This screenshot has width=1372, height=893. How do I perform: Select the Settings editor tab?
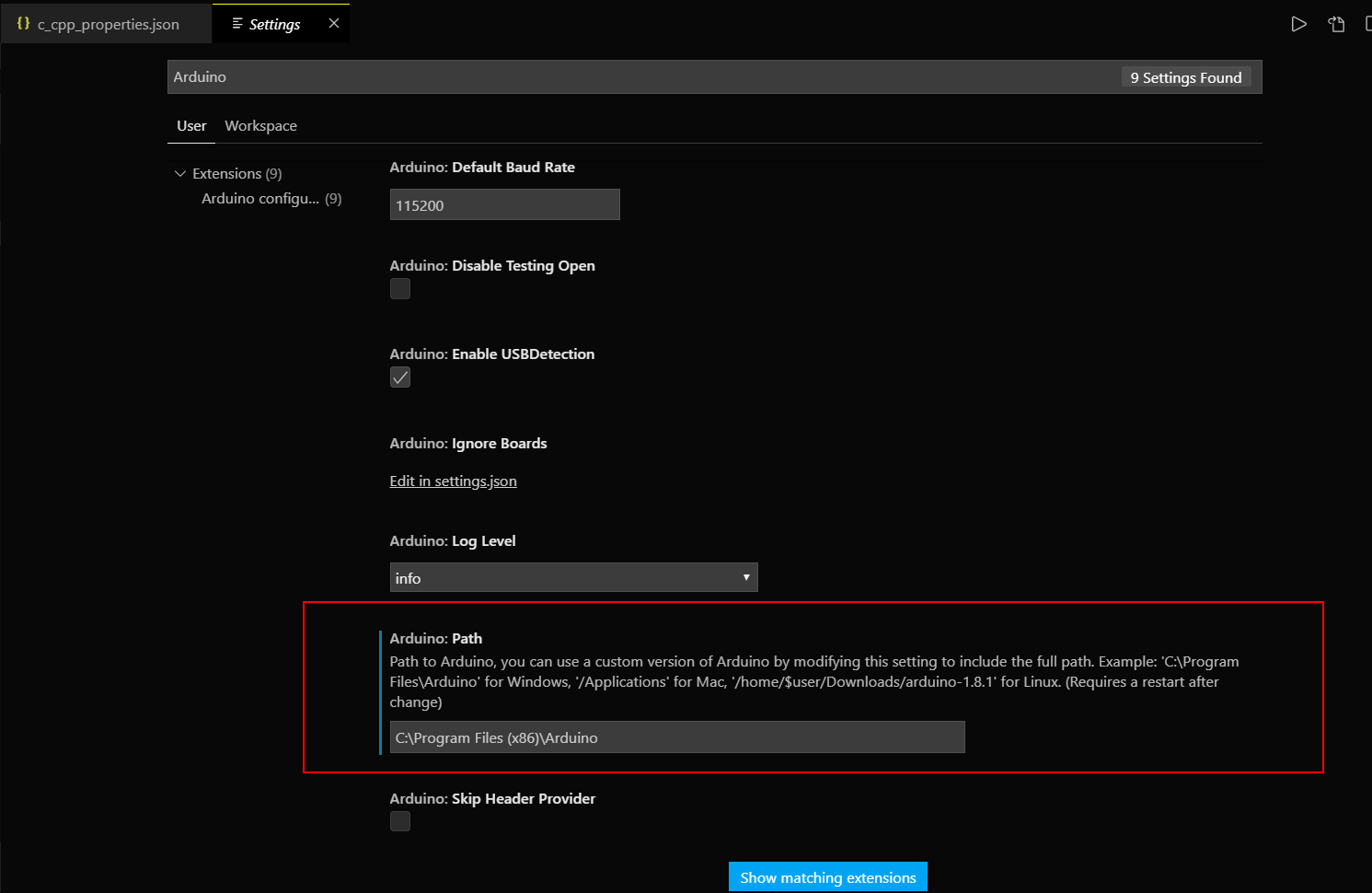point(281,24)
